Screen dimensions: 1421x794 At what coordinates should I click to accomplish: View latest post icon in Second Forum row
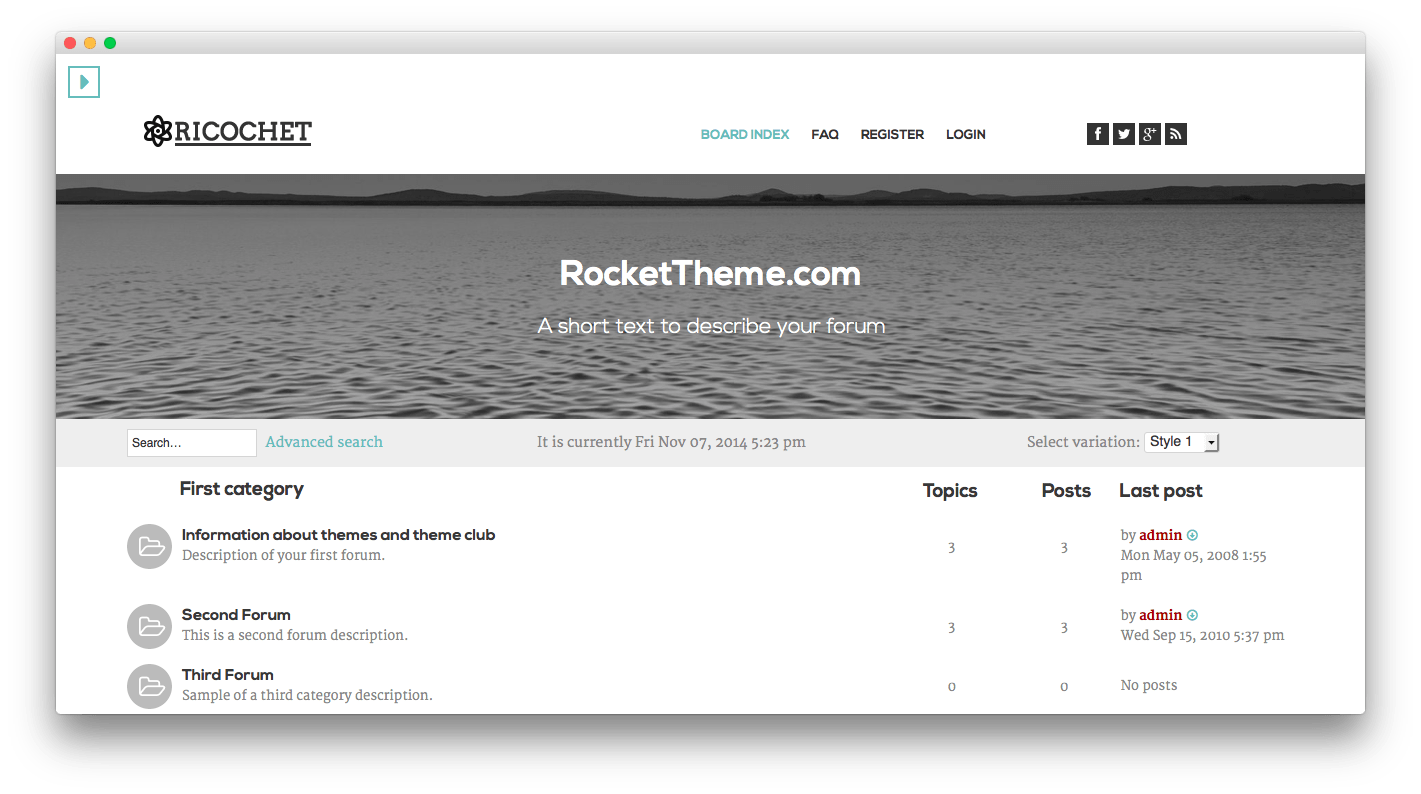(x=1192, y=615)
